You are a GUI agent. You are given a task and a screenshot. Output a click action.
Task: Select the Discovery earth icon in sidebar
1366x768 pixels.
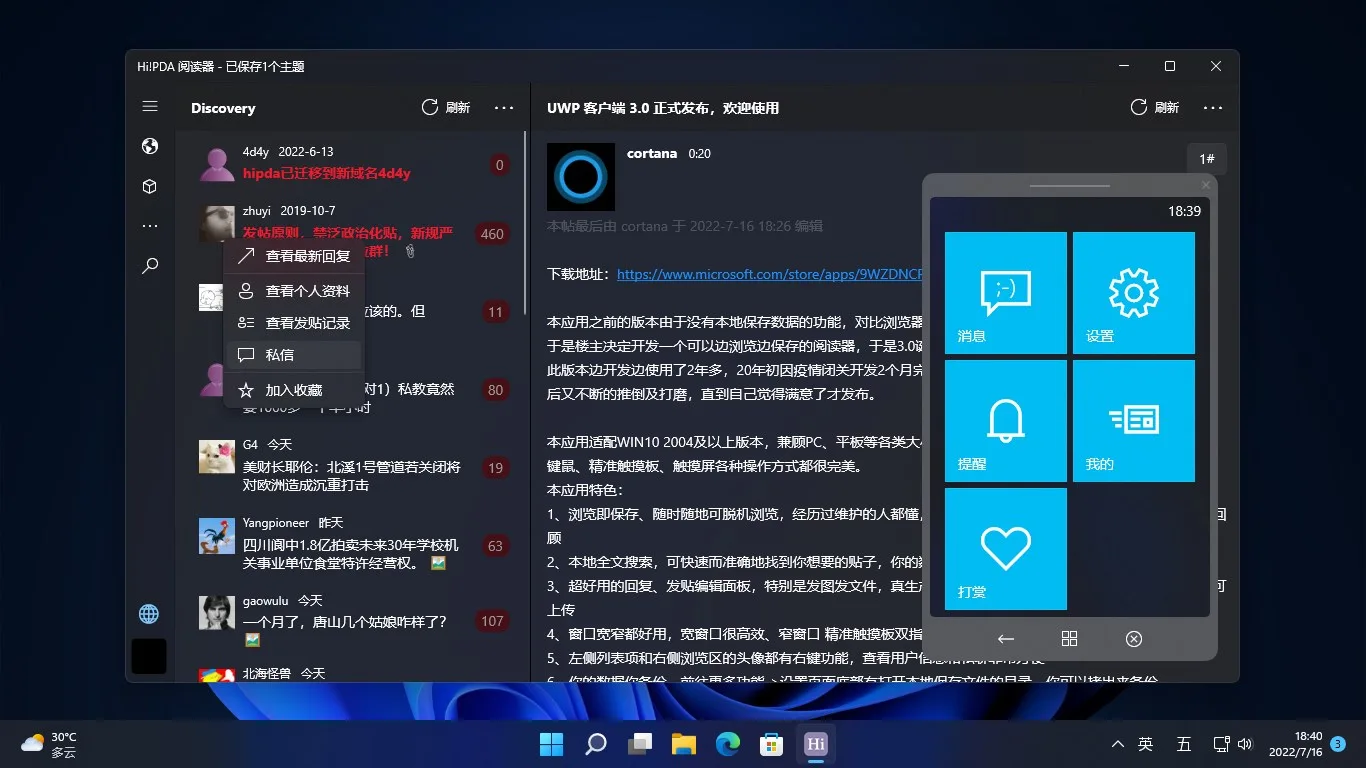(150, 147)
